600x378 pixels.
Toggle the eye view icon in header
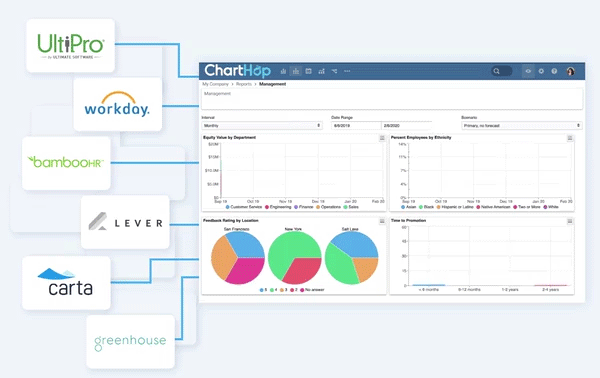coord(528,71)
